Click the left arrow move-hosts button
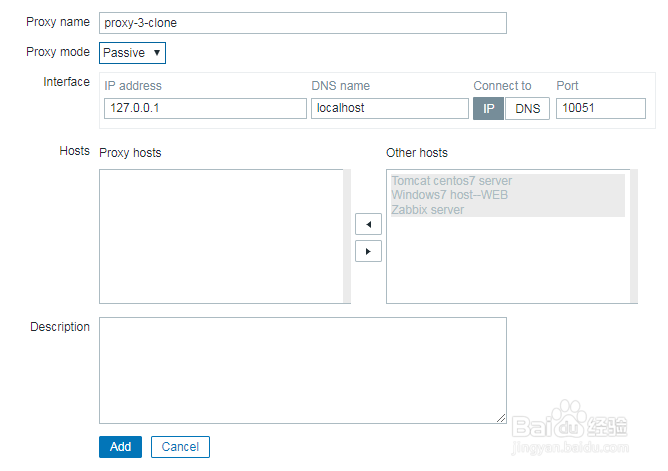This screenshot has width=668, height=471. coord(368,224)
